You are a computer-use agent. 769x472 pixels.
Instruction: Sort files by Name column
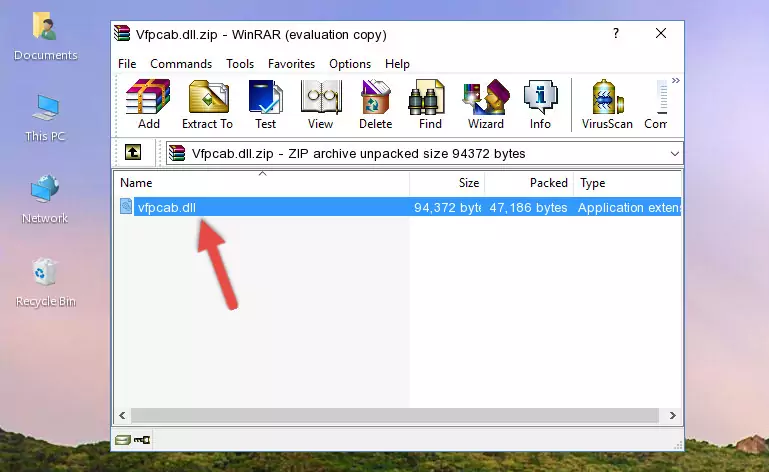coord(262,183)
